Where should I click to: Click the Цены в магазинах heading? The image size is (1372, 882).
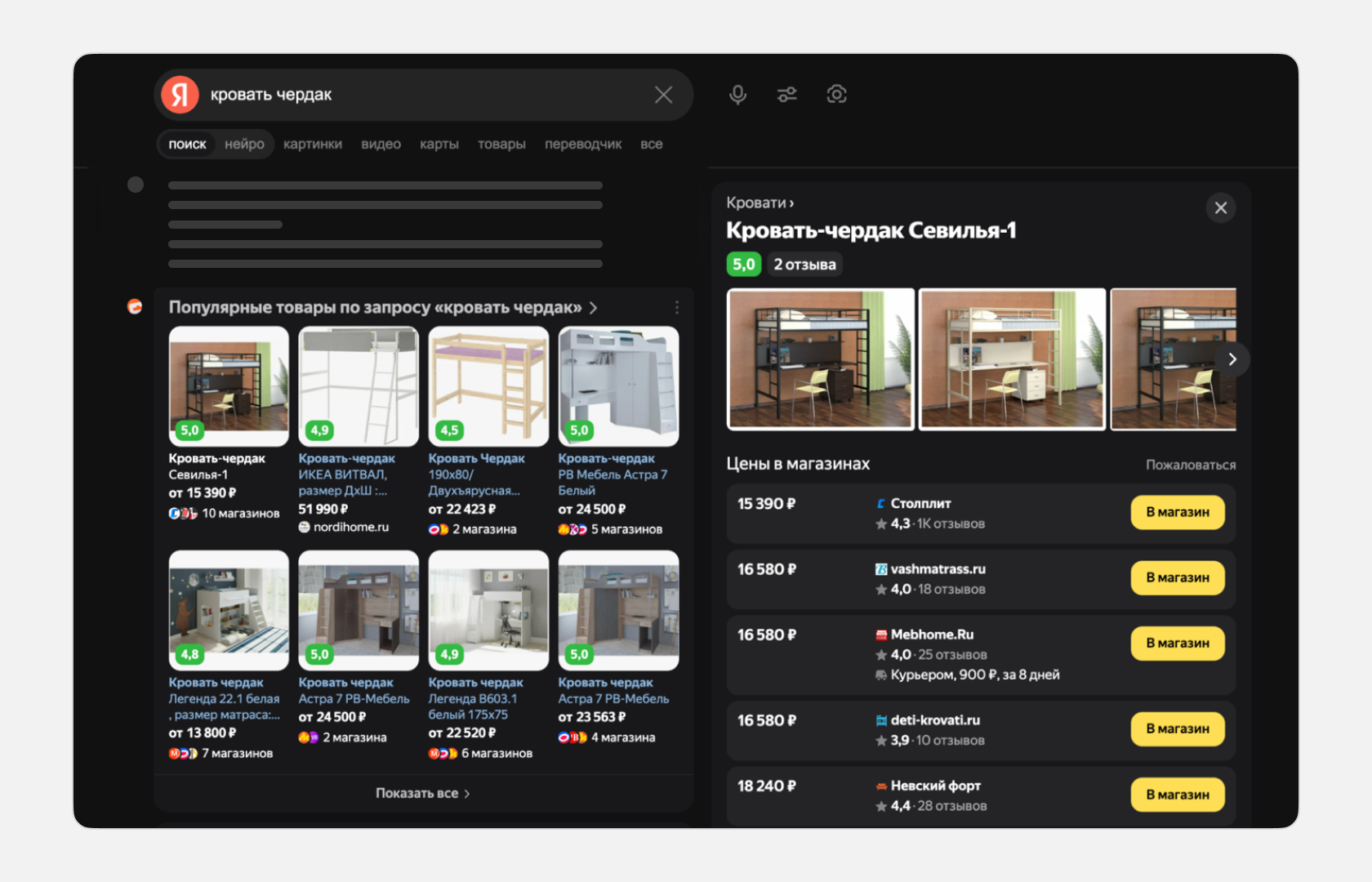tap(798, 464)
